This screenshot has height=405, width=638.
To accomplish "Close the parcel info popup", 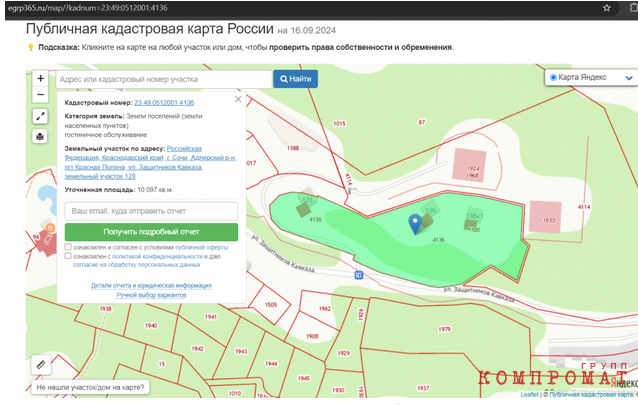I will pyautogui.click(x=238, y=99).
